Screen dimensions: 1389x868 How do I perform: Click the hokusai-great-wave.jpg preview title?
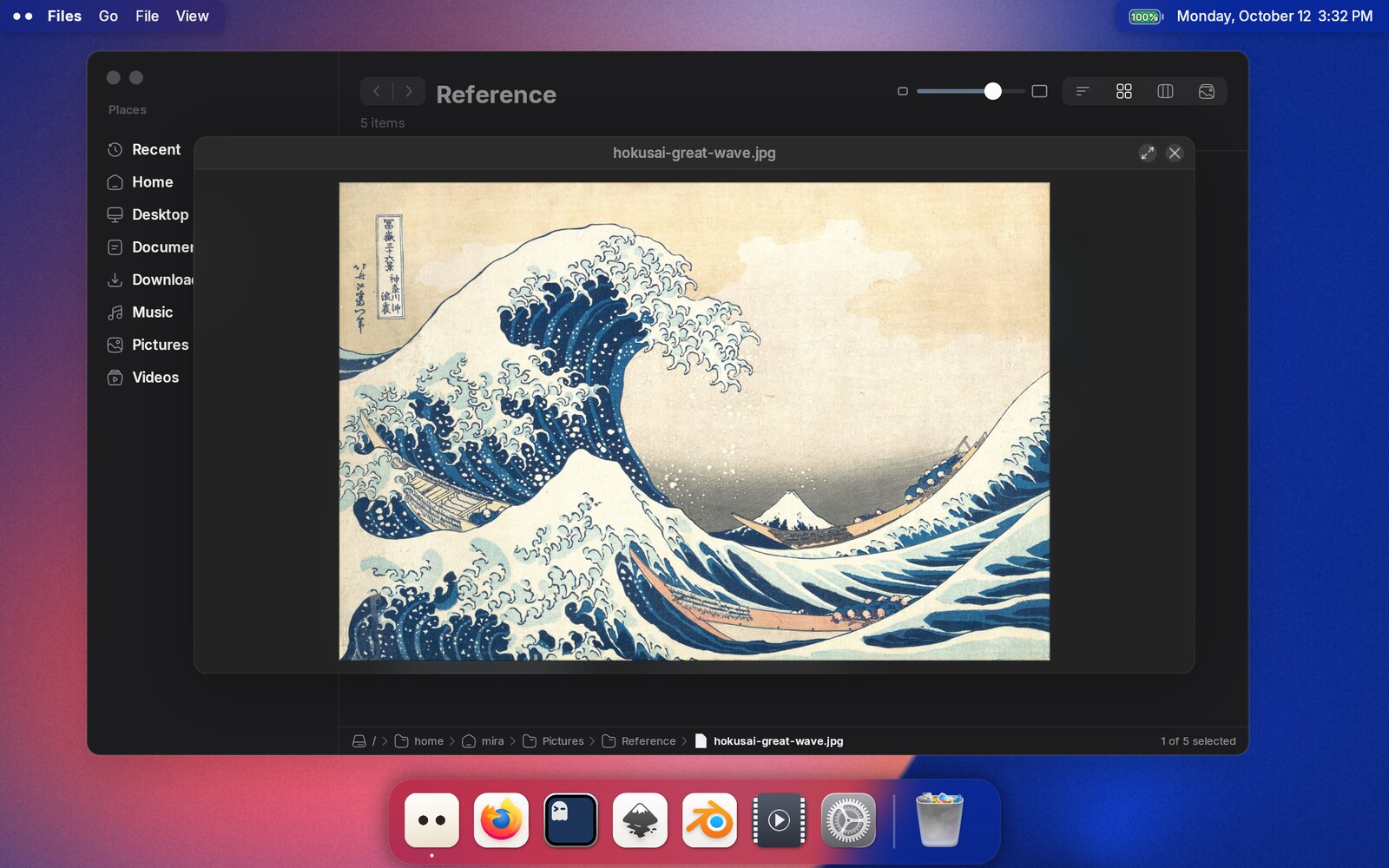(x=694, y=153)
